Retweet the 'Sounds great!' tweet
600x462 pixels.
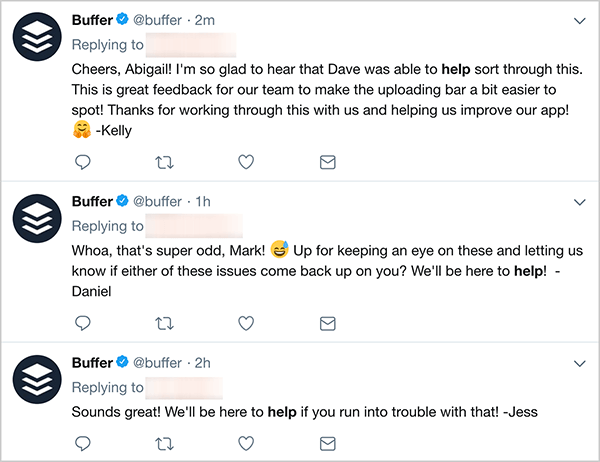tap(165, 444)
